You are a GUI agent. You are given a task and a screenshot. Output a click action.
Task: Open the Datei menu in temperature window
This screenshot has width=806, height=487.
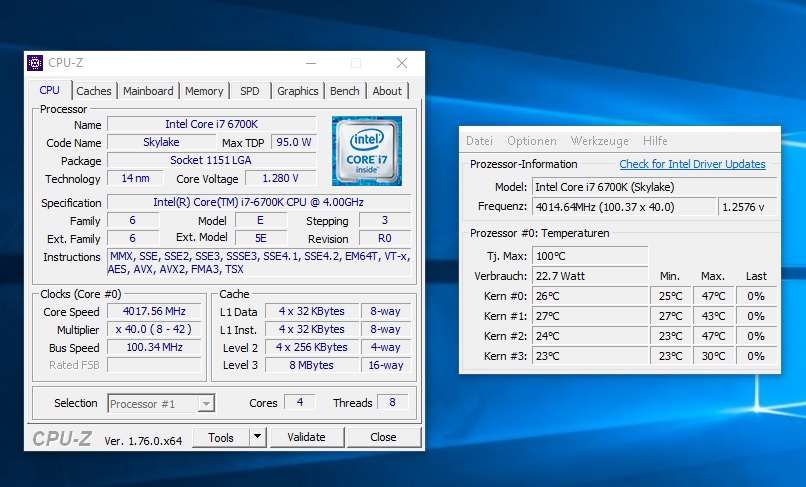click(x=479, y=141)
